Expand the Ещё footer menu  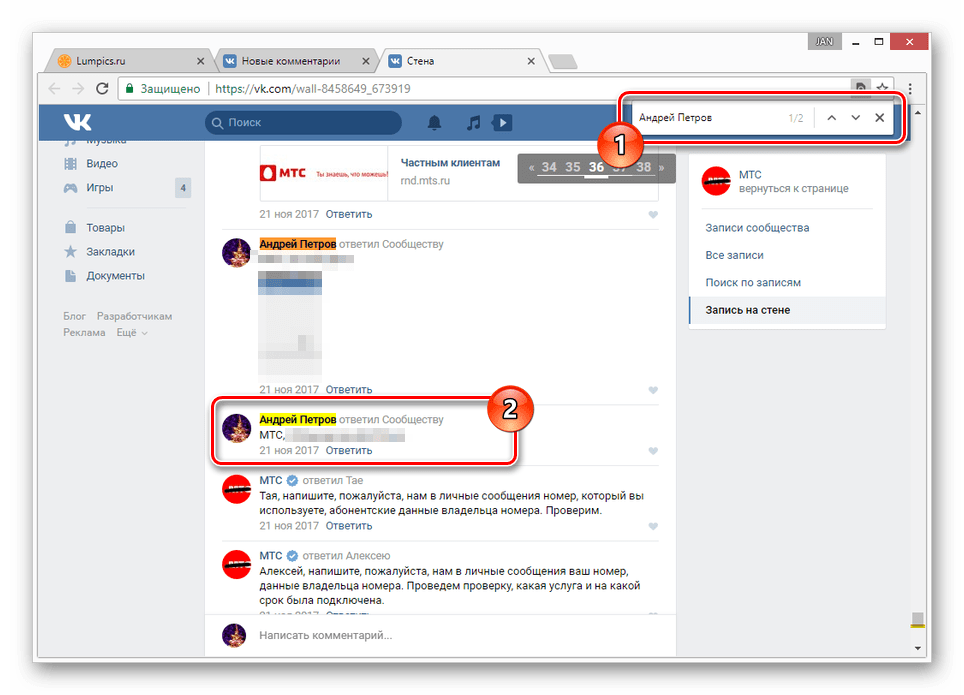click(x=132, y=333)
